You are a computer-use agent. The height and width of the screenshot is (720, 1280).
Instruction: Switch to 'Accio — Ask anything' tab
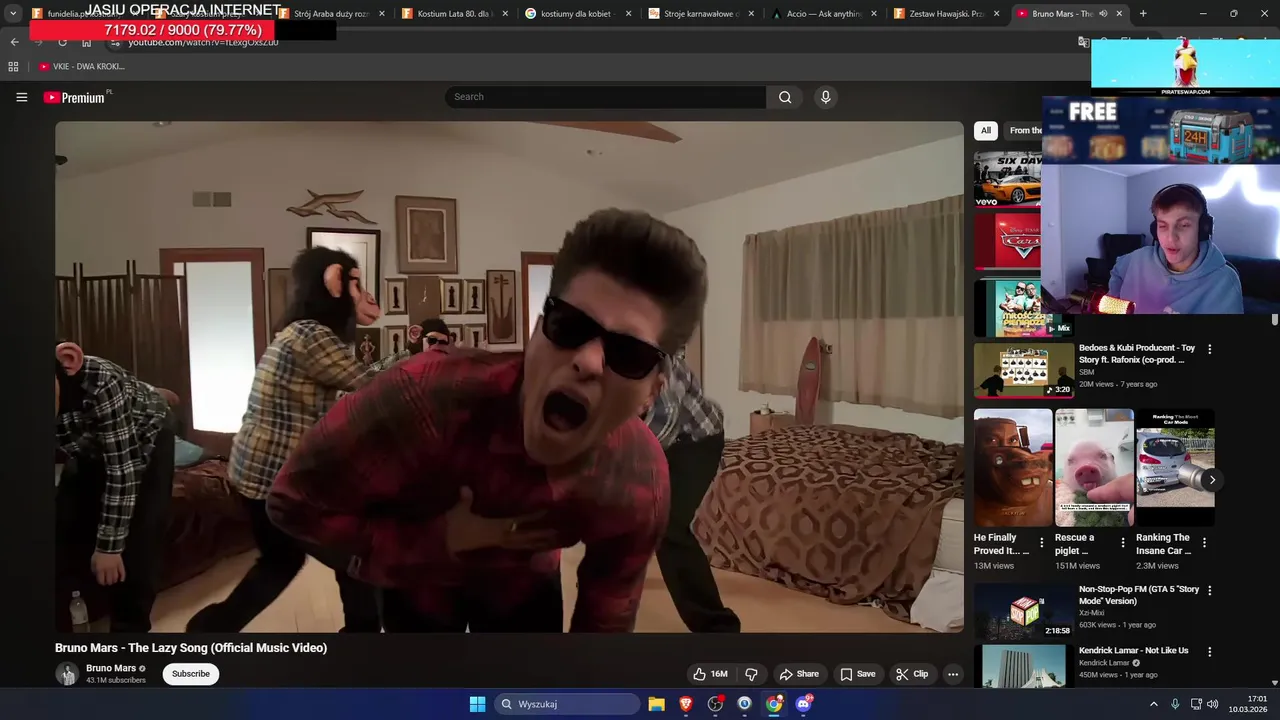coord(825,14)
